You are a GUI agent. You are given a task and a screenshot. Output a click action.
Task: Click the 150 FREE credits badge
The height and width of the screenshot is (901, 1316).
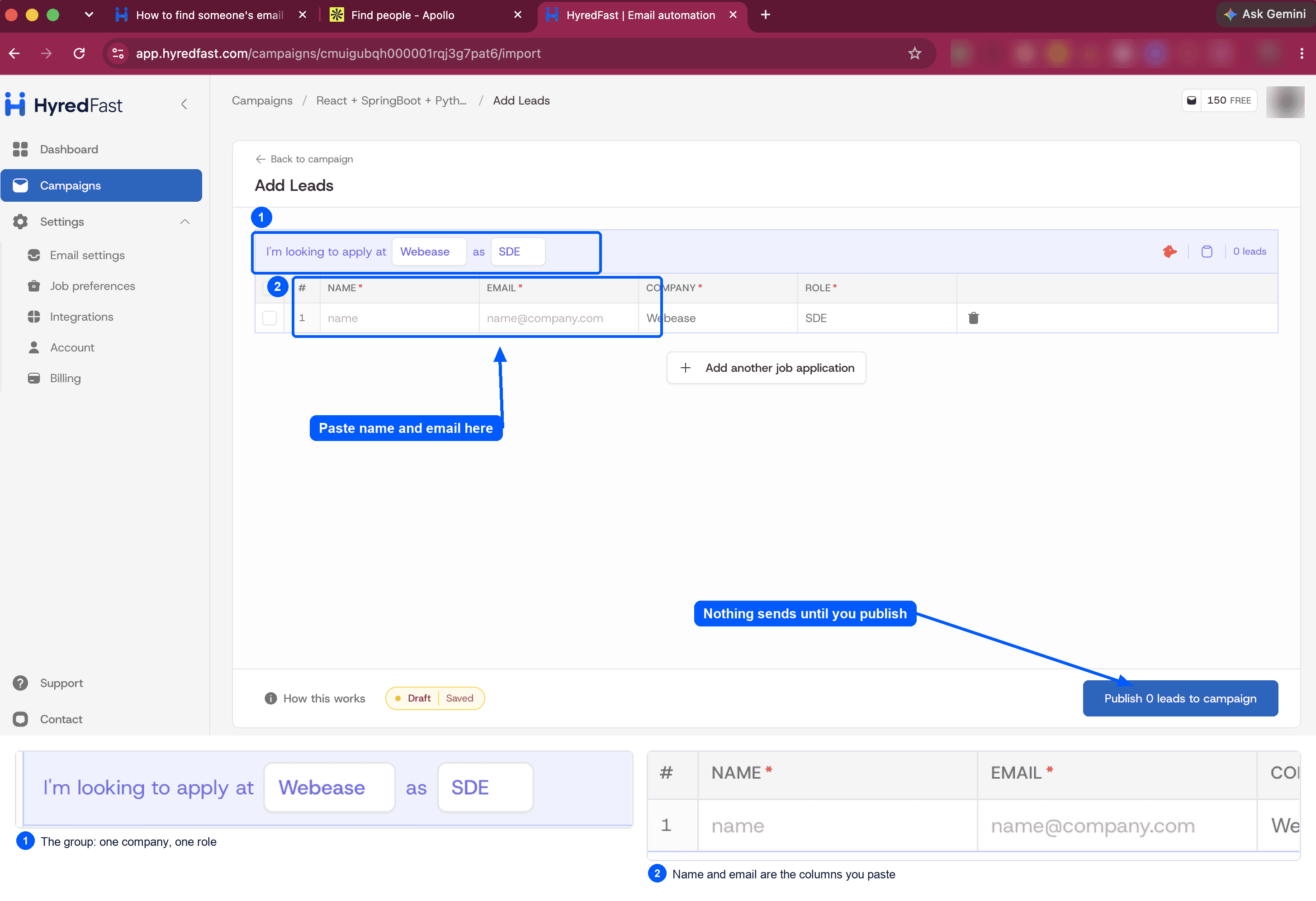[x=1219, y=100]
